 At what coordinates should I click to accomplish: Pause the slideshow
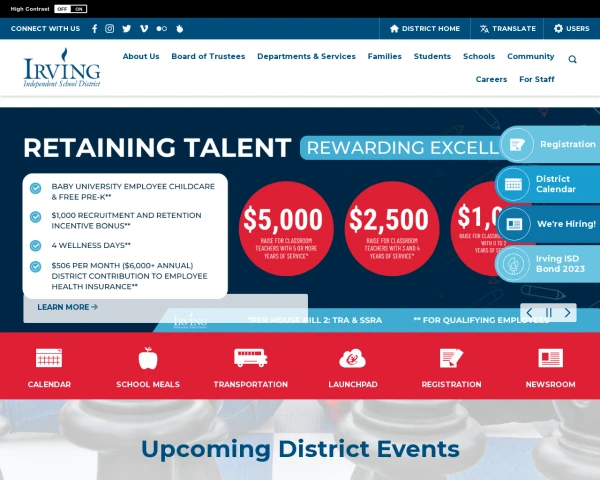[548, 313]
